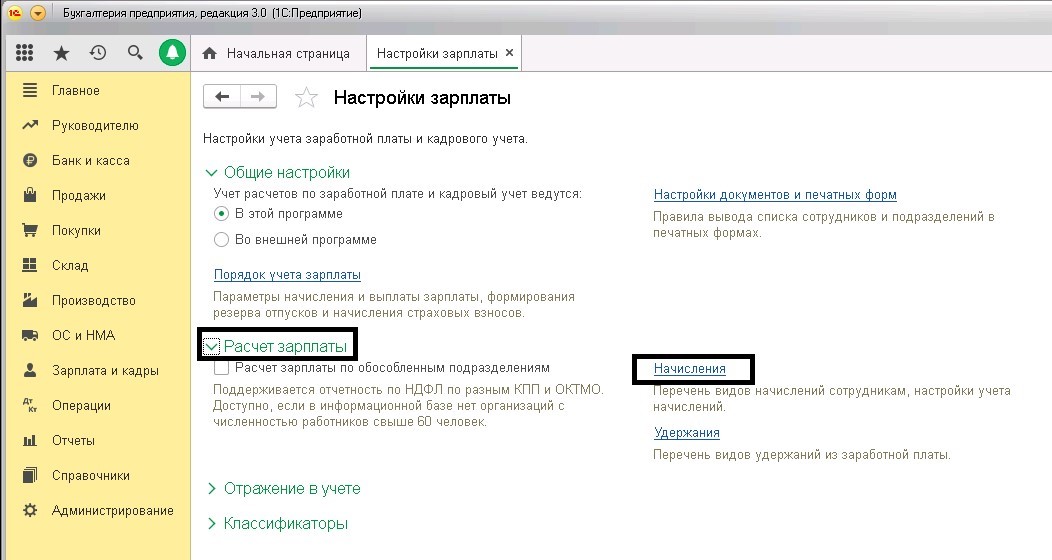Image resolution: width=1052 pixels, height=560 pixels.
Task: Expand the 'Отражение в учете' section
Action: (211, 489)
